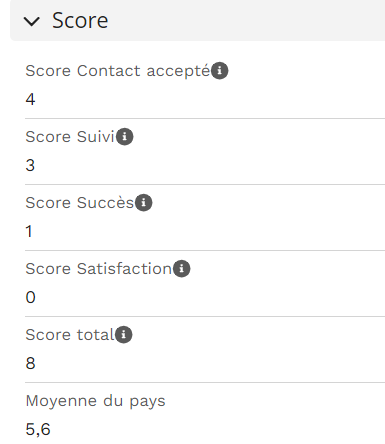385x444 pixels.
Task: Collapse the Score section chevron
Action: click(x=32, y=21)
